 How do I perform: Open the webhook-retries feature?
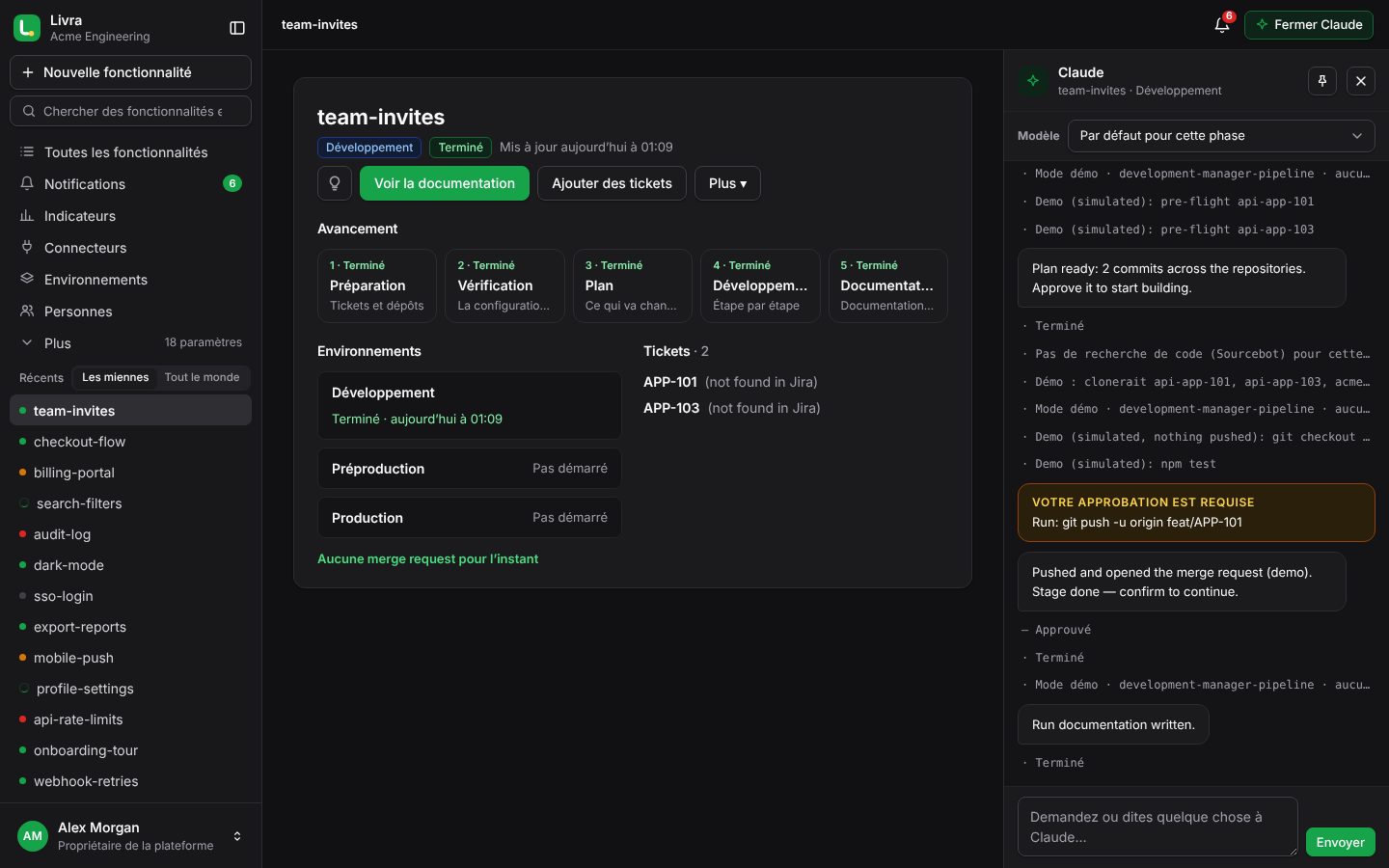[x=130, y=781]
